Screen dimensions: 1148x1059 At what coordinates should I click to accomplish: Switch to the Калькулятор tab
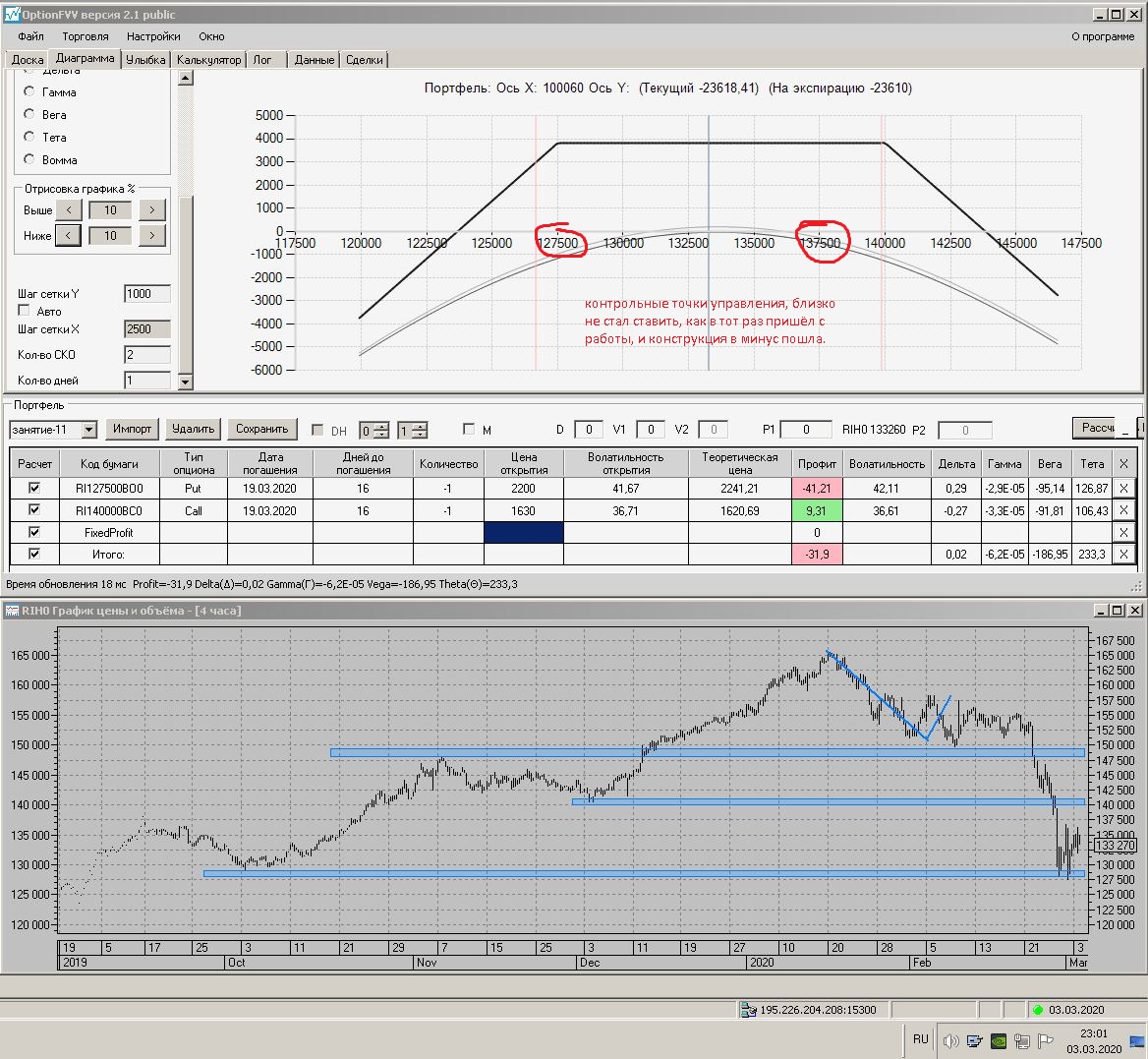coord(208,60)
